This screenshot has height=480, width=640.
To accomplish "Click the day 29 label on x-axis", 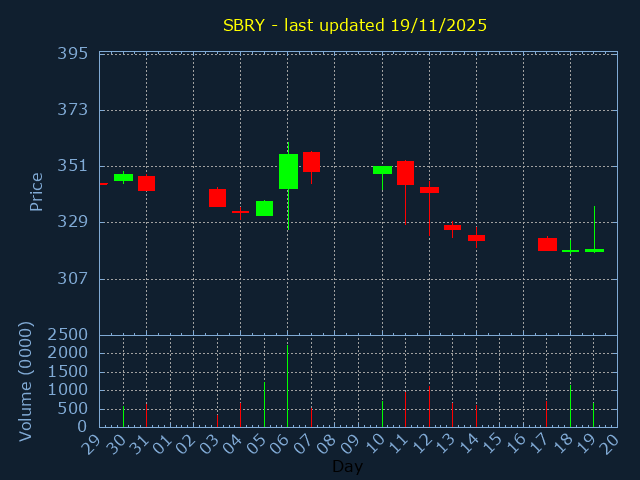I will click(x=94, y=445).
